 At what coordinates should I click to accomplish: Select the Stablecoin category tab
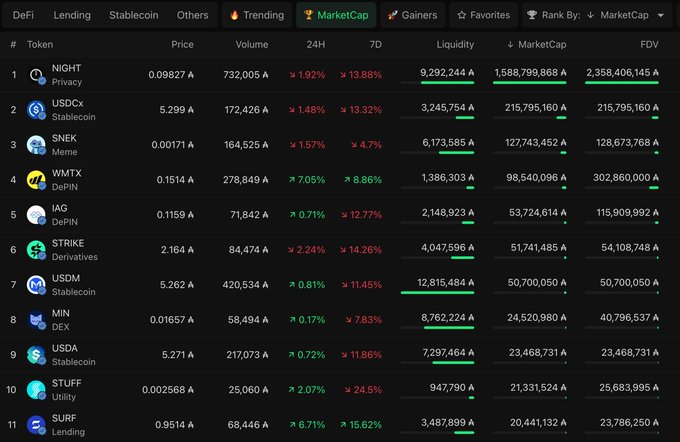point(134,15)
